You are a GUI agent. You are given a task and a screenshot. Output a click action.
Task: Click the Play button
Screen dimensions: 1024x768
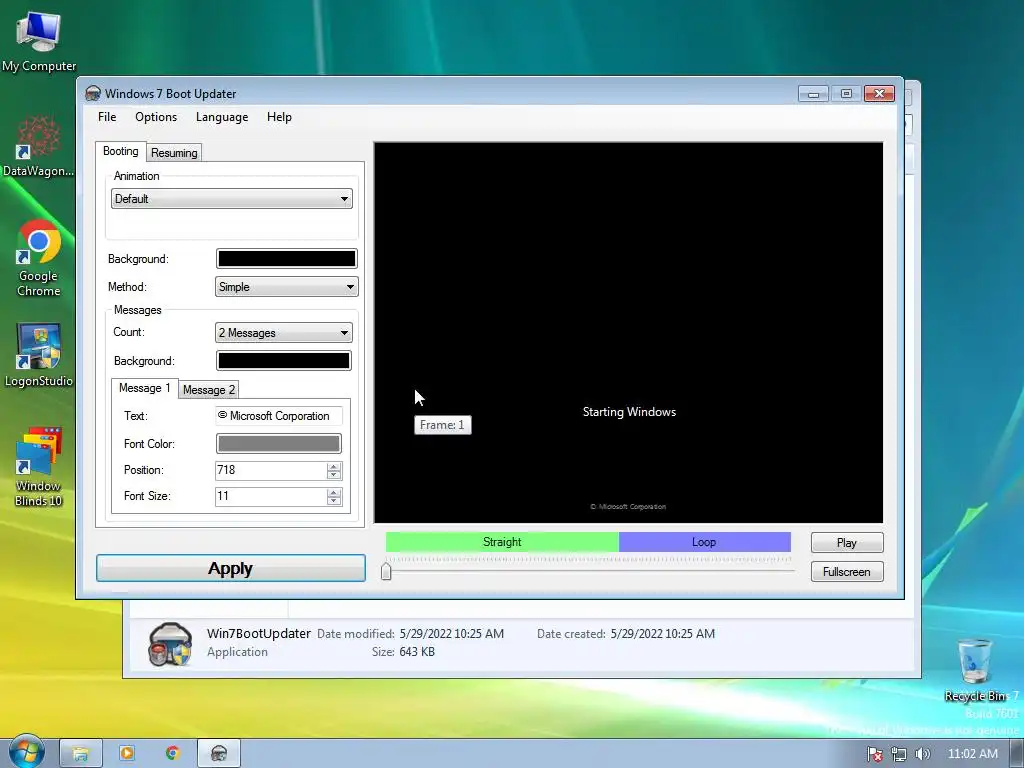tap(847, 543)
